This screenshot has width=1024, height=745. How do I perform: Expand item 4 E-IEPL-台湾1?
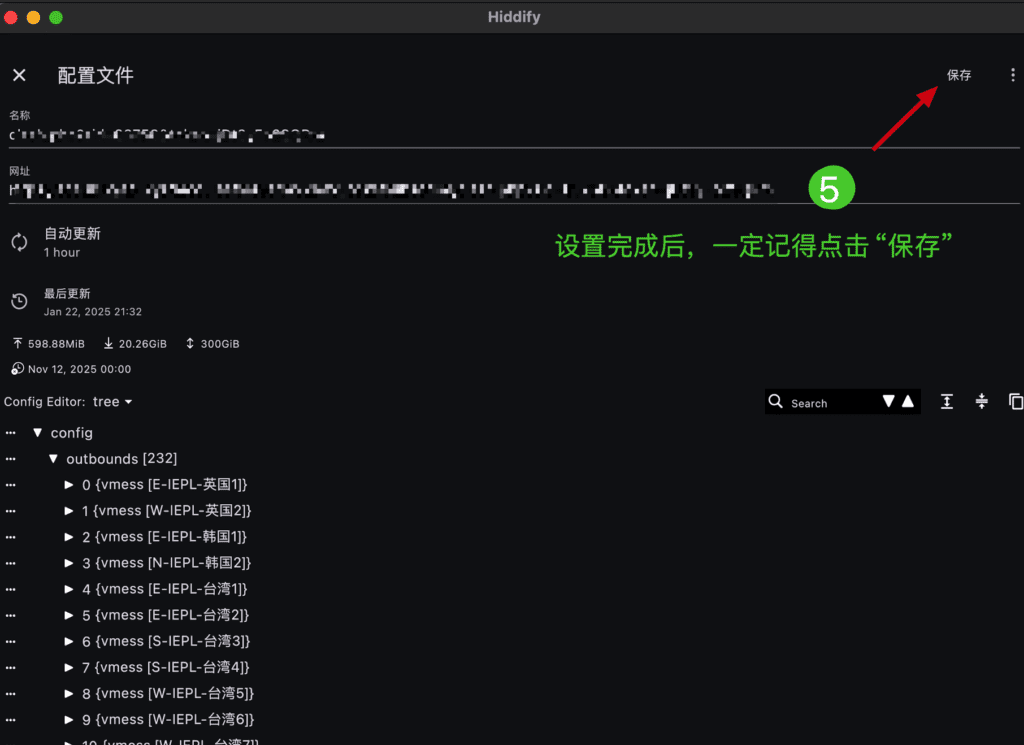[x=69, y=589]
